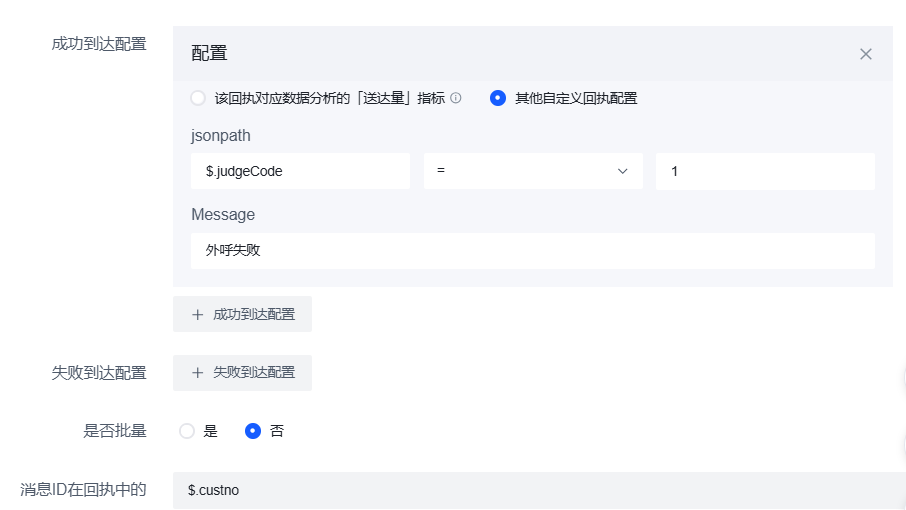Image resolution: width=906 pixels, height=510 pixels.
Task: Open the = operator dropdown
Action: point(533,171)
